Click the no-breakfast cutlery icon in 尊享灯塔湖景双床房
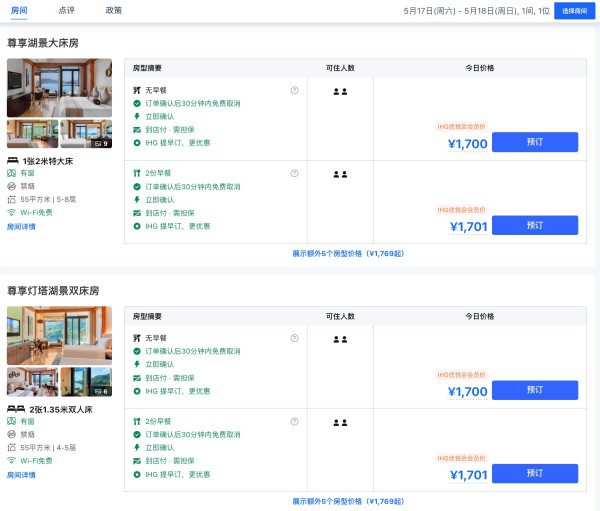The image size is (600, 511). pos(137,338)
